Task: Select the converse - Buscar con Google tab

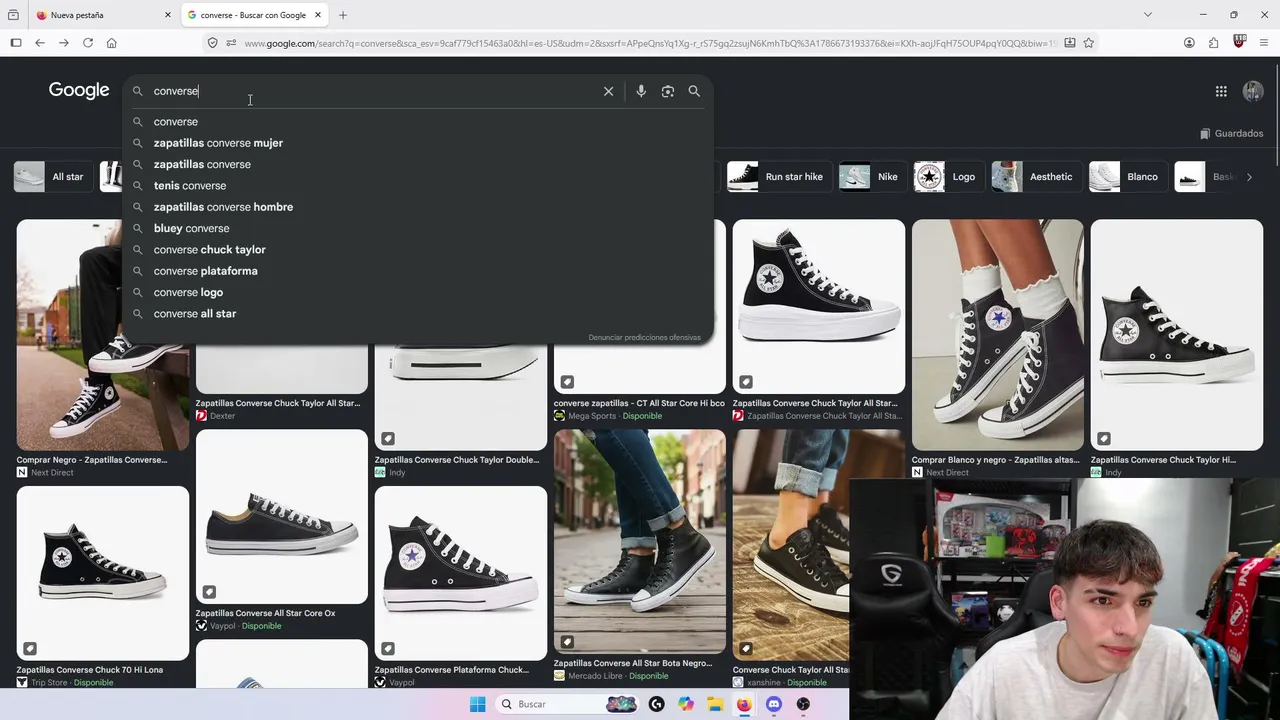Action: click(255, 15)
